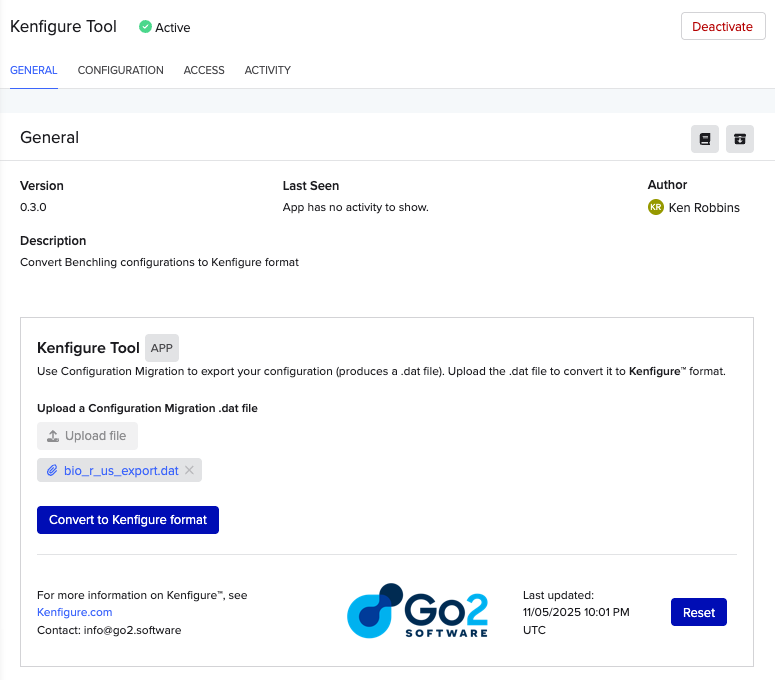This screenshot has width=775, height=680.
Task: Open the Configuration tab
Action: [120, 71]
